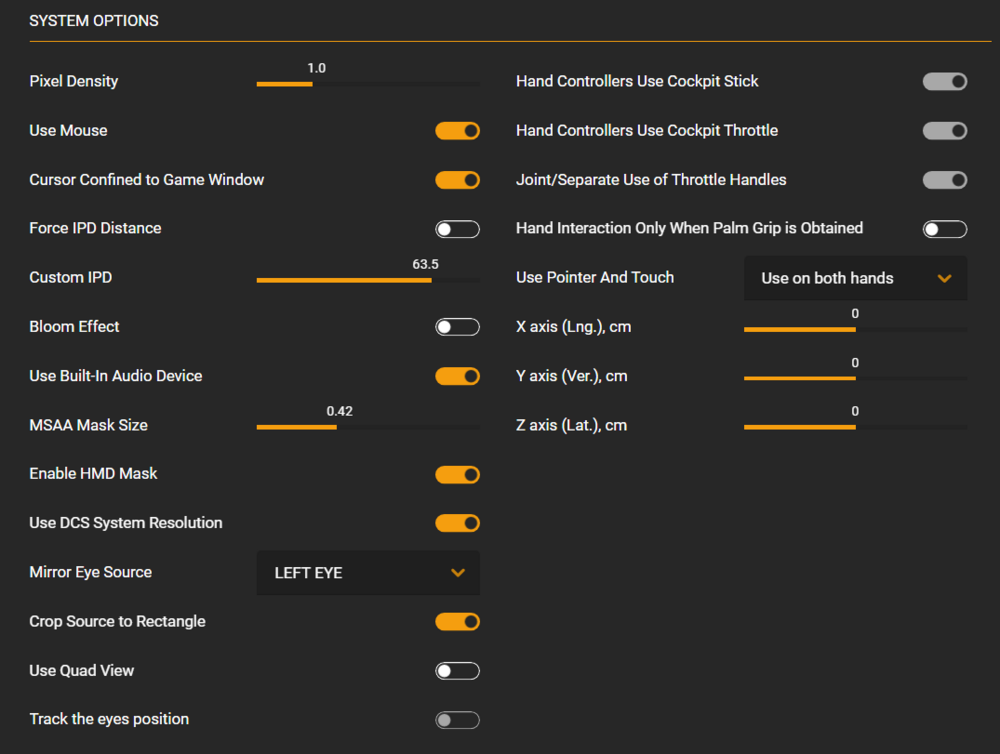Click the Pixel Density slider

pyautogui.click(x=367, y=84)
